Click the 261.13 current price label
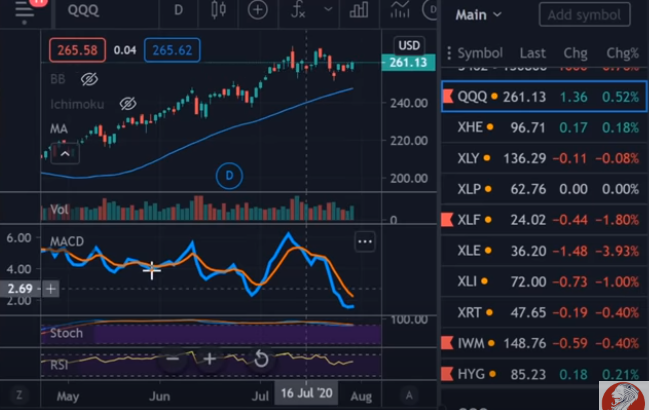 coord(408,62)
